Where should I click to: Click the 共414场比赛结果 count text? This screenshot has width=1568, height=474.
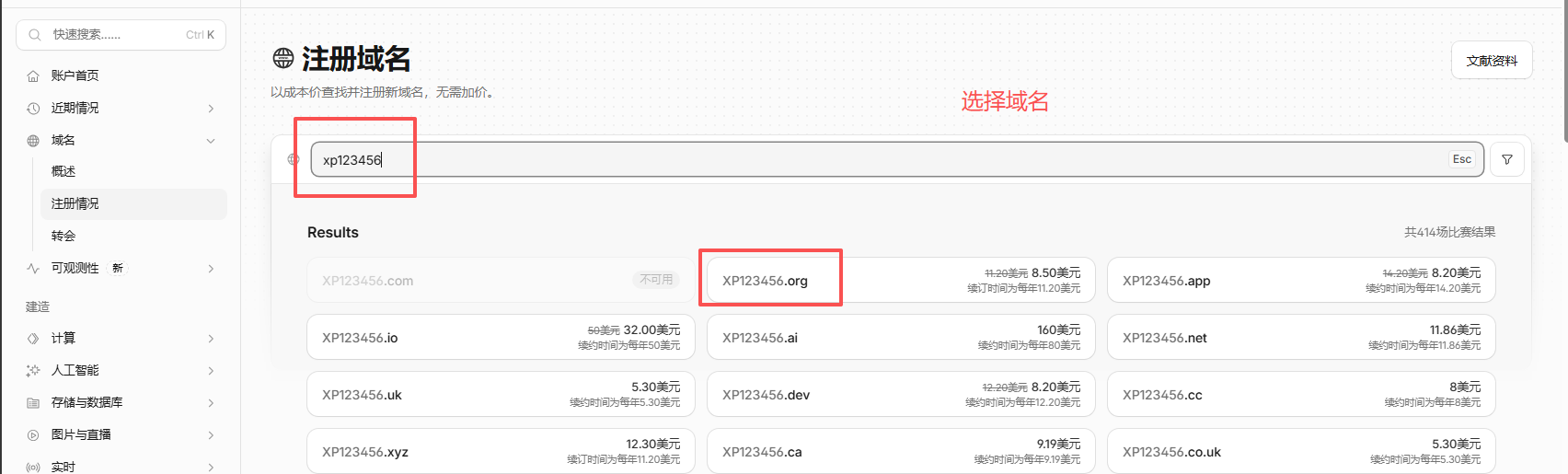pyautogui.click(x=1449, y=232)
